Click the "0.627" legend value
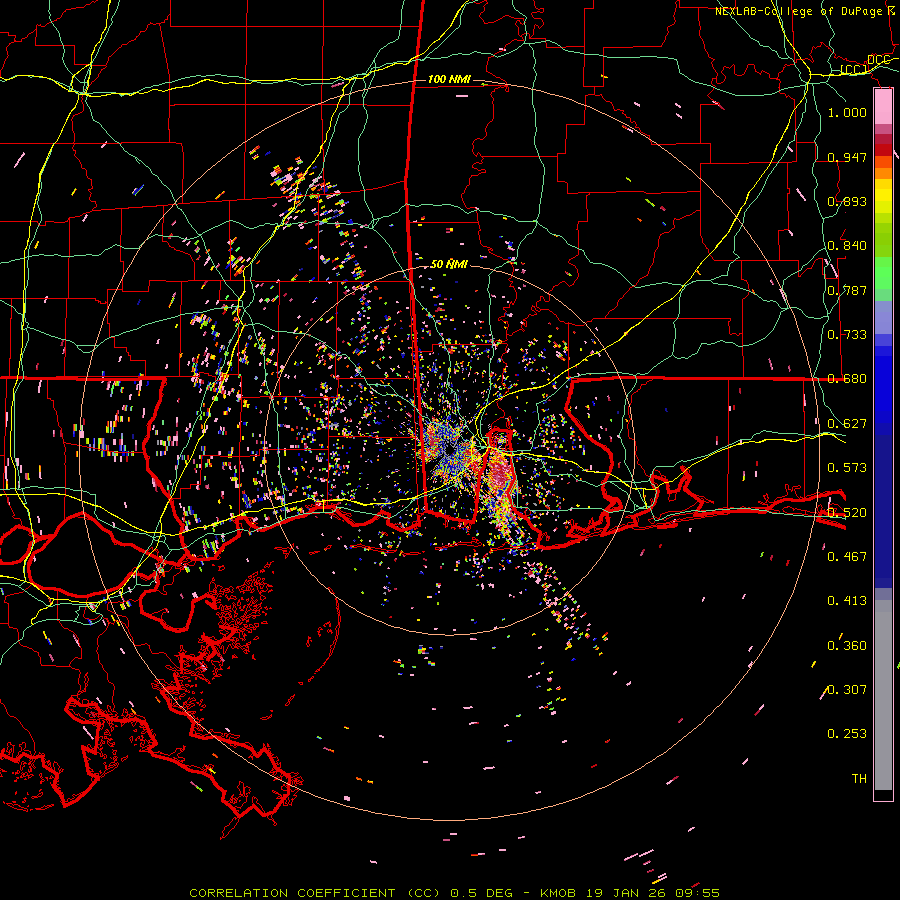 tap(847, 424)
